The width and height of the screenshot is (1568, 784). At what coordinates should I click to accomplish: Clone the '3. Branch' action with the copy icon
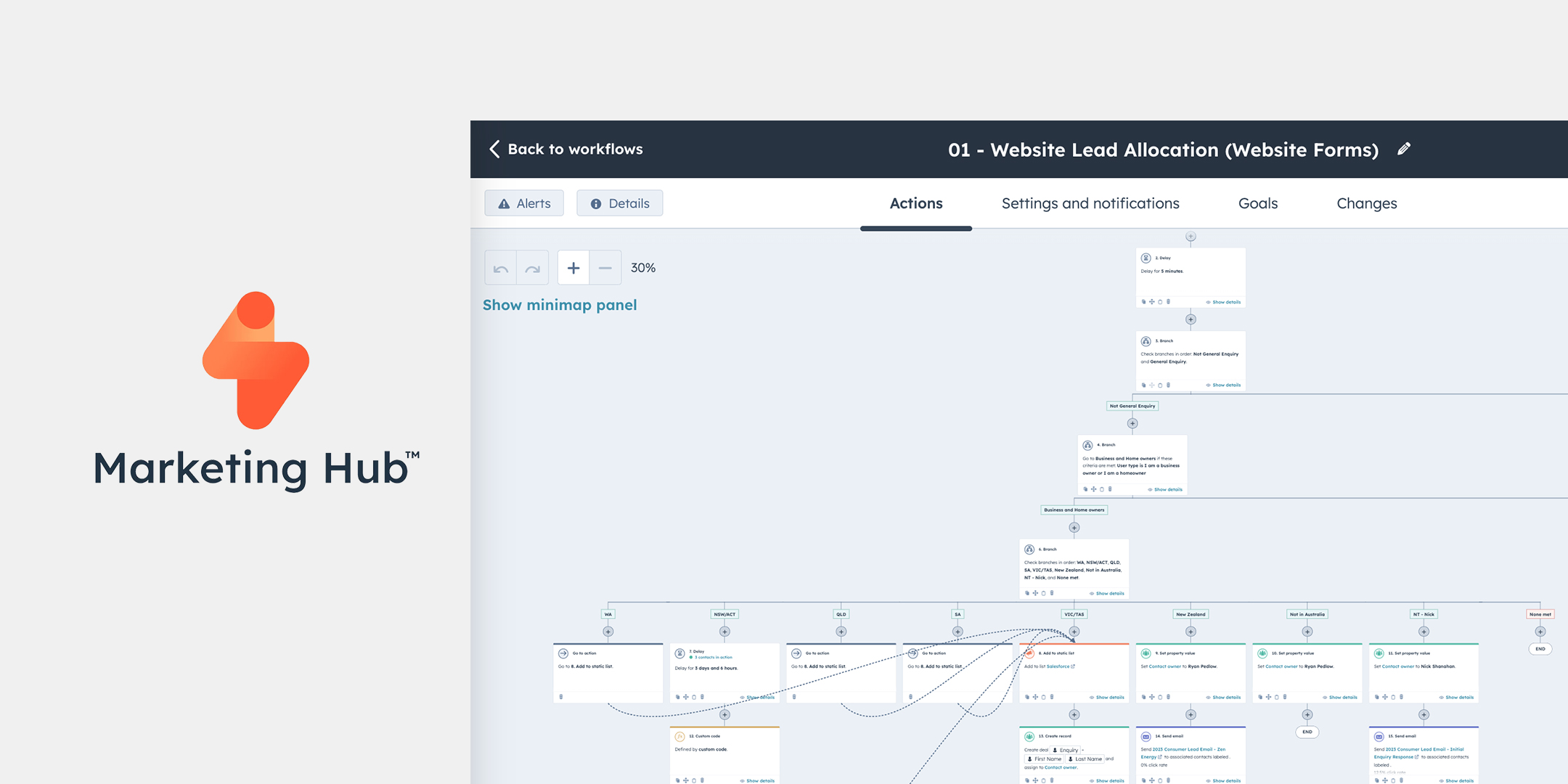coord(1143,385)
